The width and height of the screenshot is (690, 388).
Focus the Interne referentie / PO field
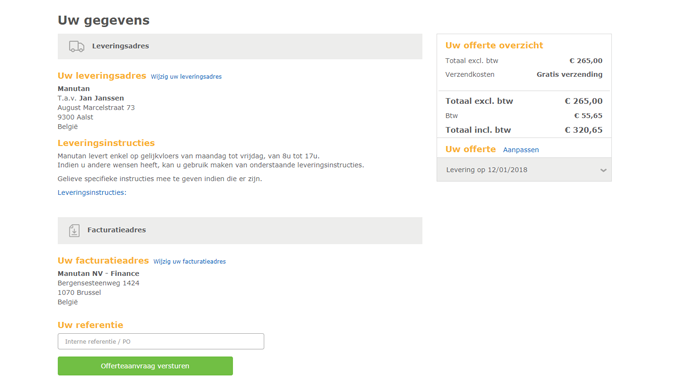[161, 341]
